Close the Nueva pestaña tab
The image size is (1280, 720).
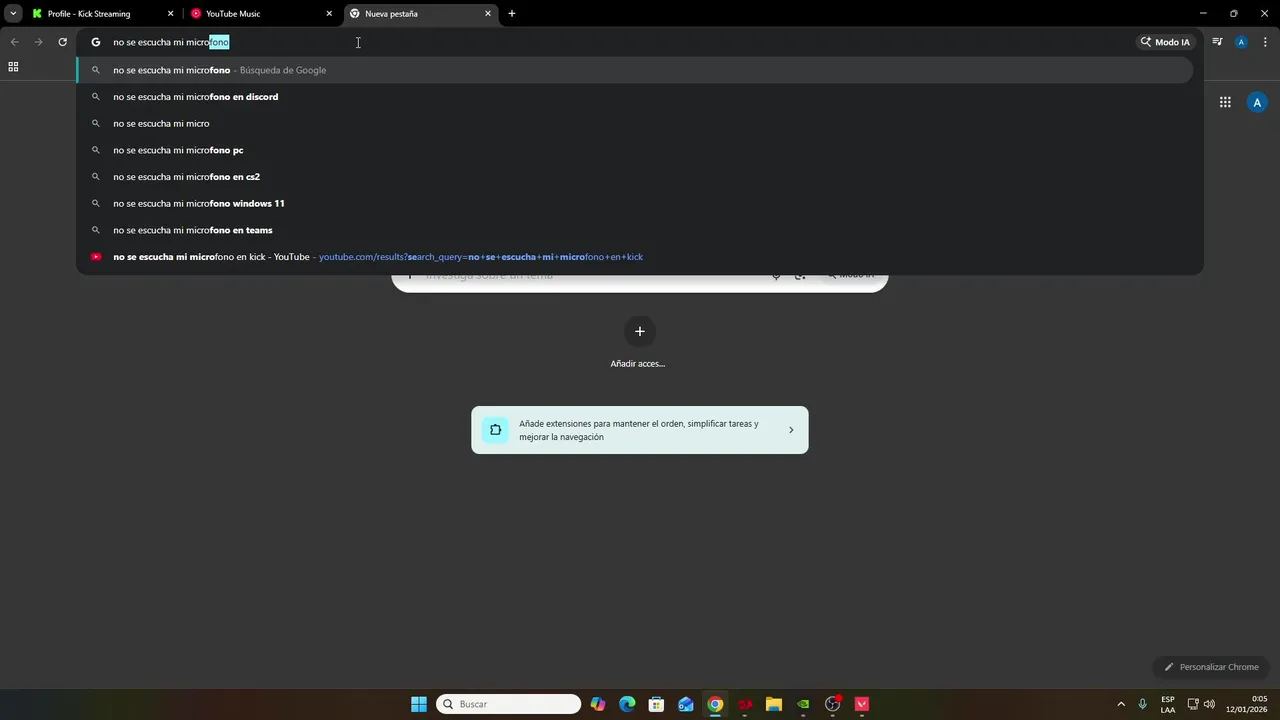click(488, 14)
